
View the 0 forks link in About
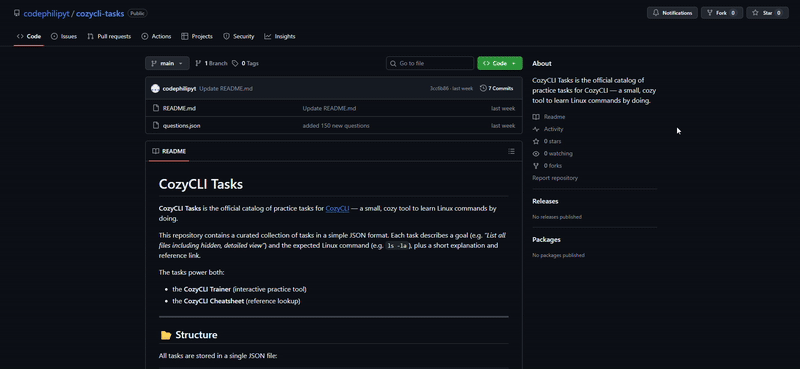click(553, 166)
